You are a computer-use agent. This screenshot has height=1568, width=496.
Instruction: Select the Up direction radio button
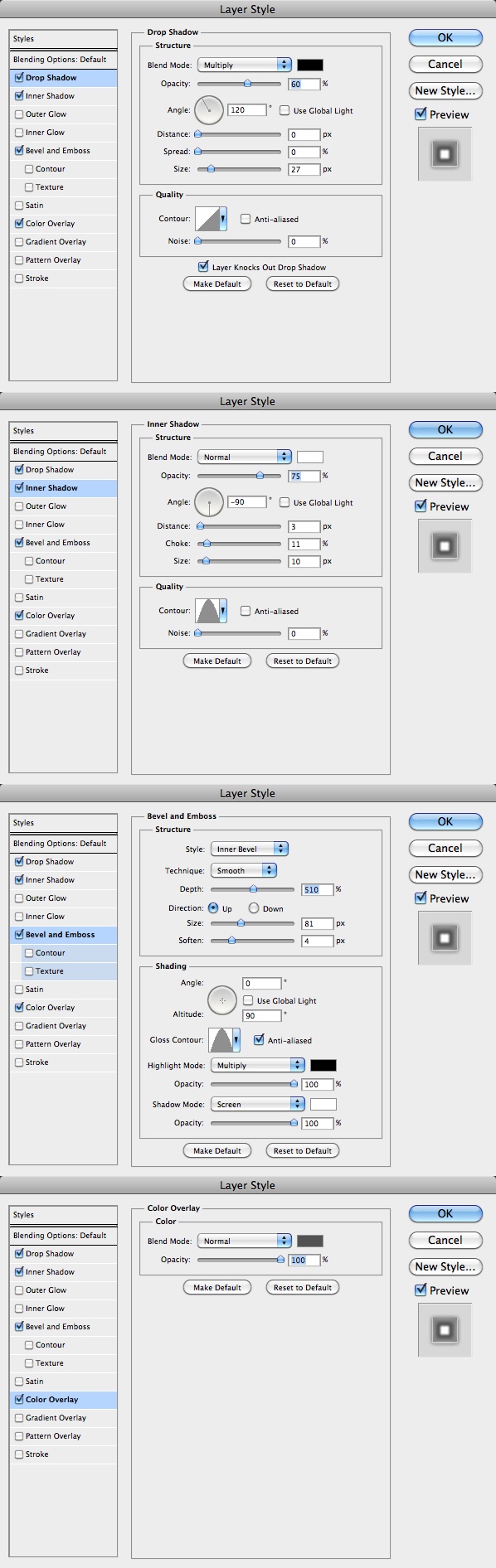click(214, 908)
